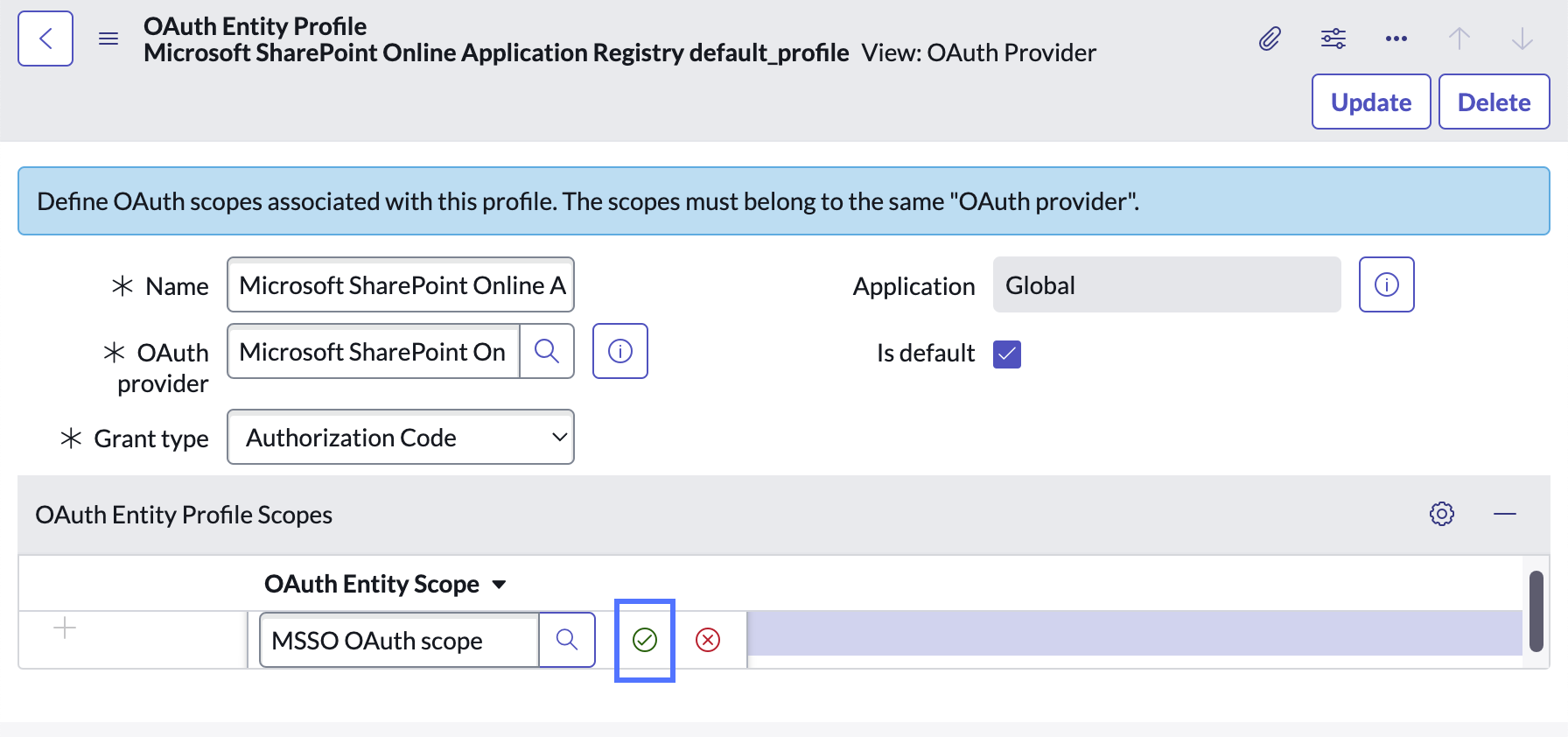Open OAuth provider lookup magnifier
The width and height of the screenshot is (1568, 737).
pyautogui.click(x=547, y=351)
